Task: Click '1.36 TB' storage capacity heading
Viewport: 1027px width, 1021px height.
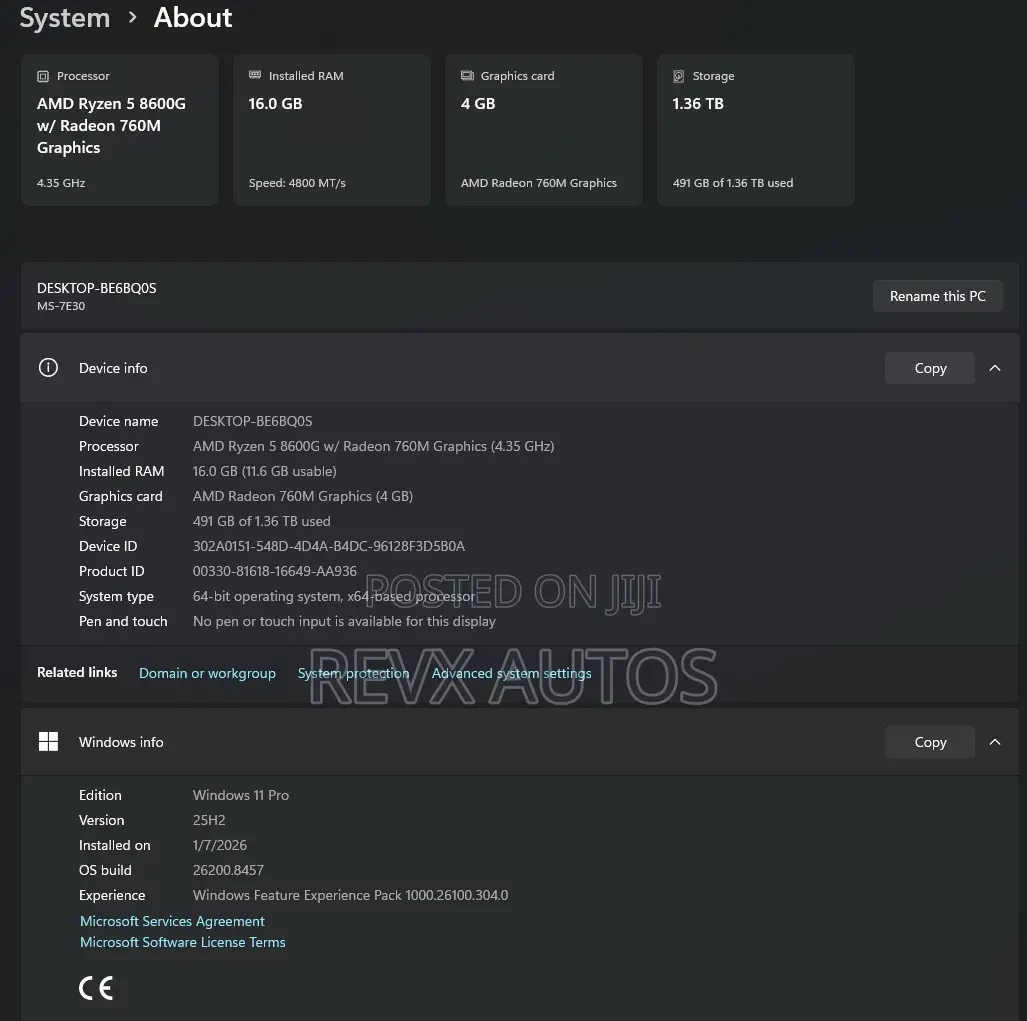Action: click(x=698, y=103)
